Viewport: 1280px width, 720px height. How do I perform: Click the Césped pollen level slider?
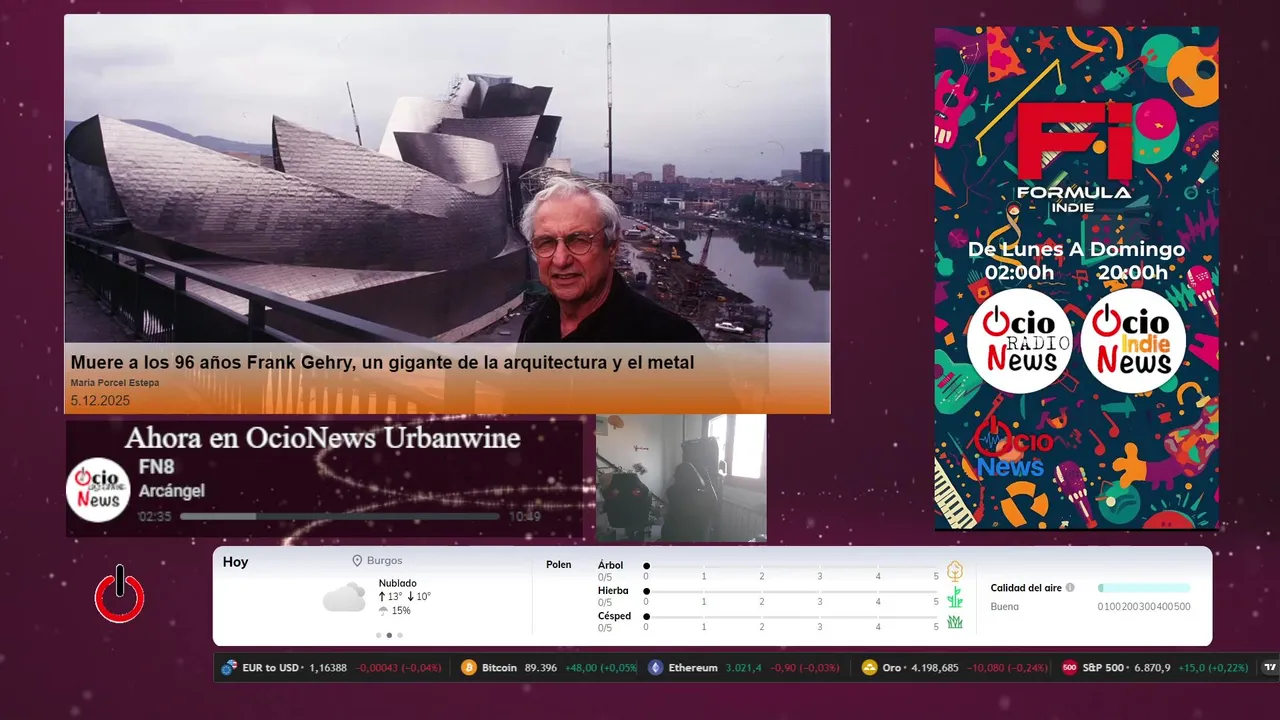[792, 616]
